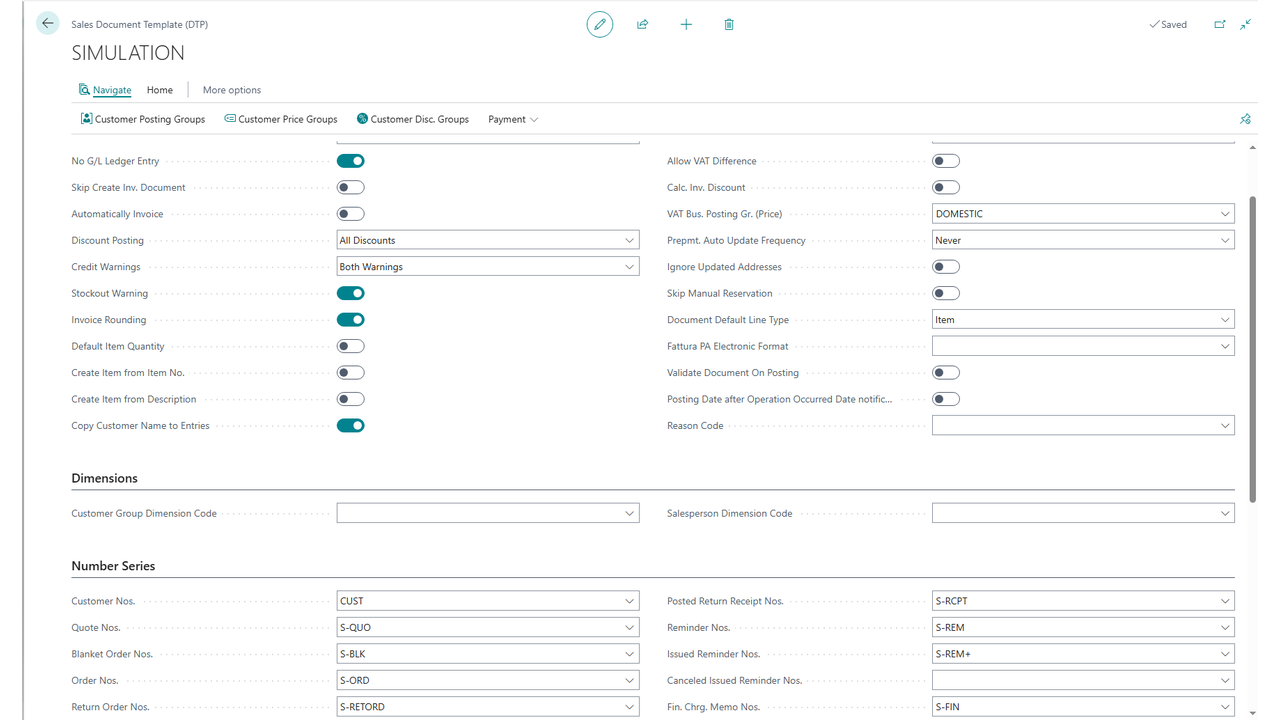Open Customer Group Dimension Code dropdown
The height and width of the screenshot is (720, 1280).
[x=630, y=513]
